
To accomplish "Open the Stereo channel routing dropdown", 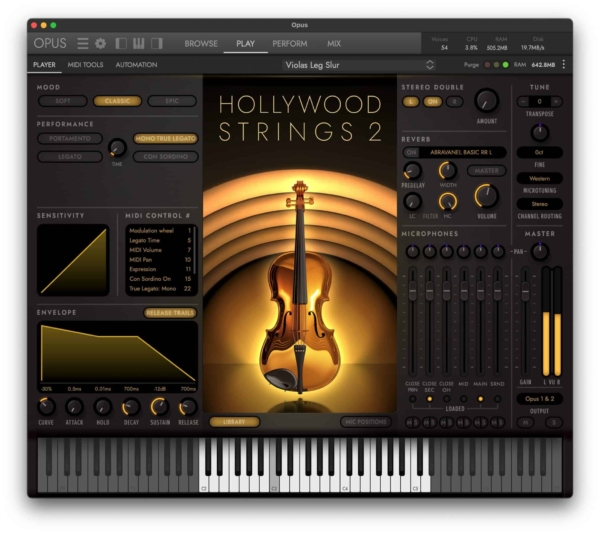I will (x=540, y=204).
